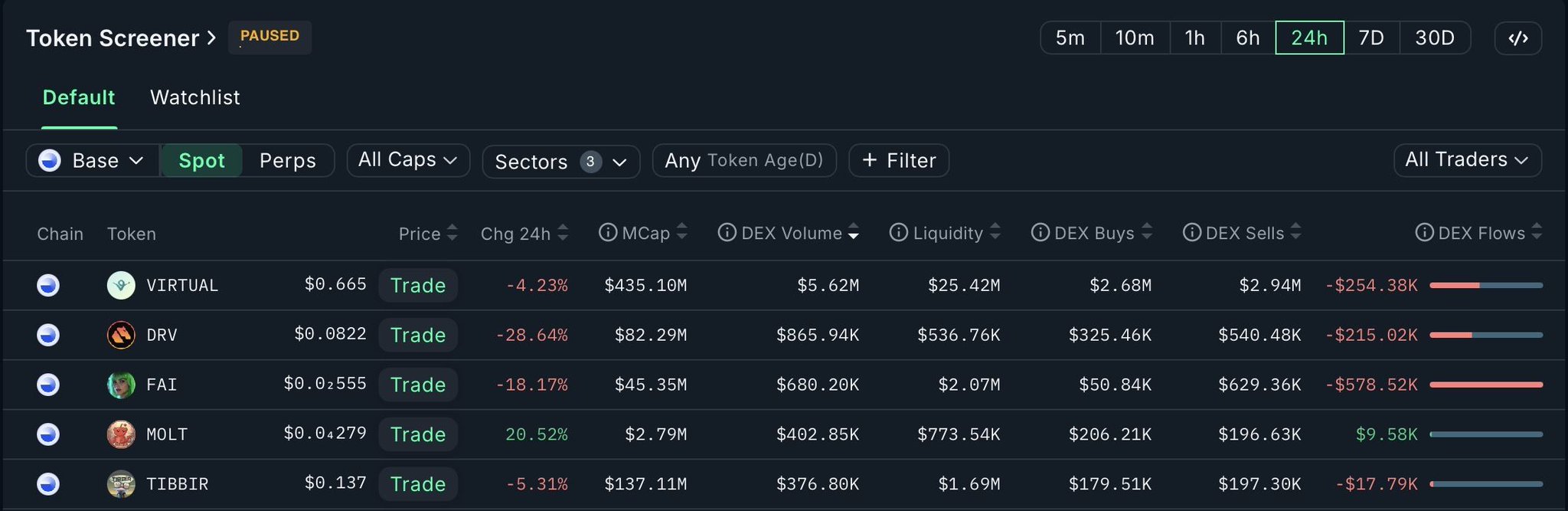Image resolution: width=1568 pixels, height=511 pixels.
Task: Click the TIBBIR token logo icon
Action: click(121, 484)
